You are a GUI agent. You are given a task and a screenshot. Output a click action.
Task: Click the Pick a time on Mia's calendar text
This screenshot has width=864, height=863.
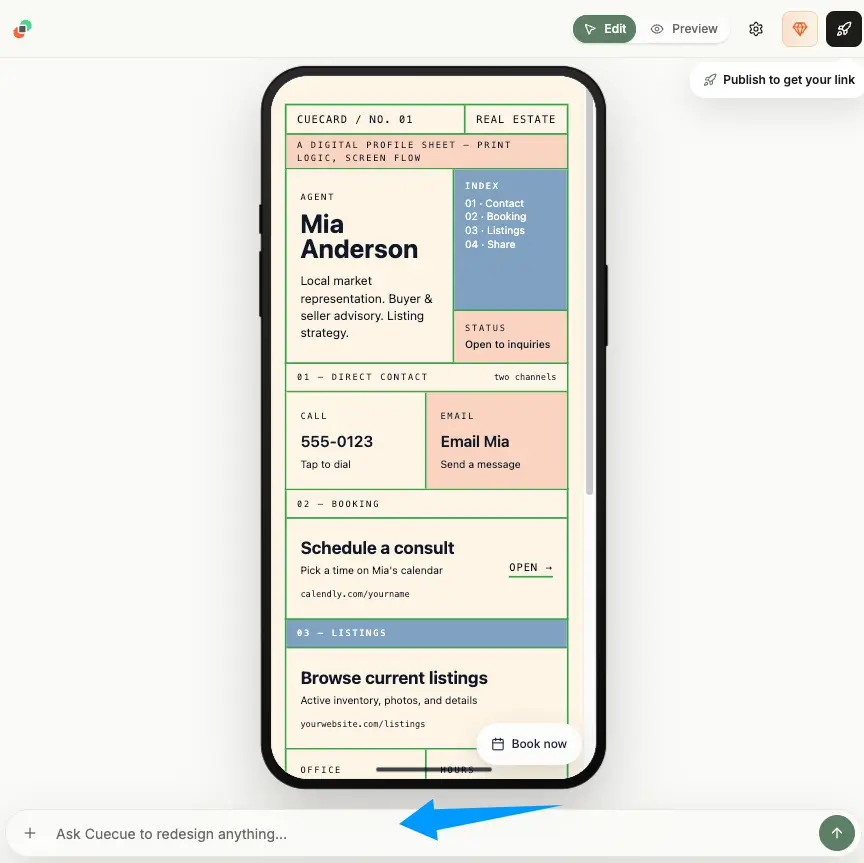[x=371, y=570]
